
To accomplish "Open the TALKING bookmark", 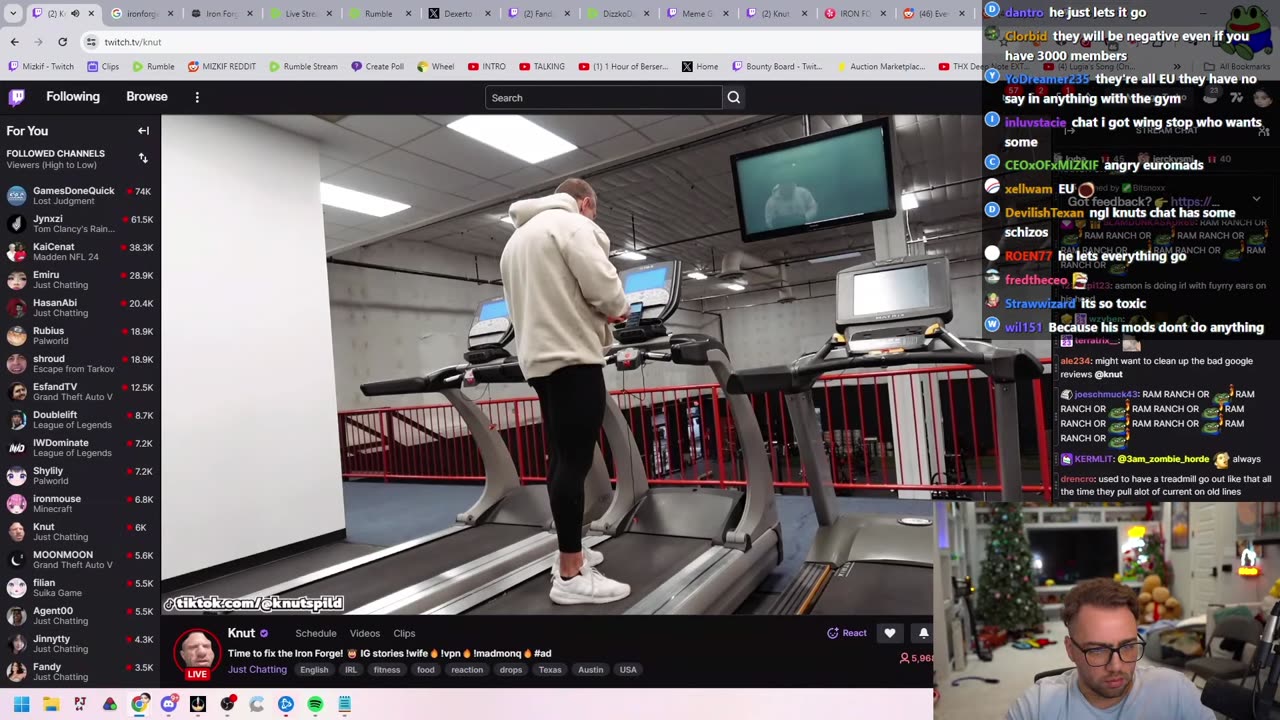I will [x=542, y=67].
